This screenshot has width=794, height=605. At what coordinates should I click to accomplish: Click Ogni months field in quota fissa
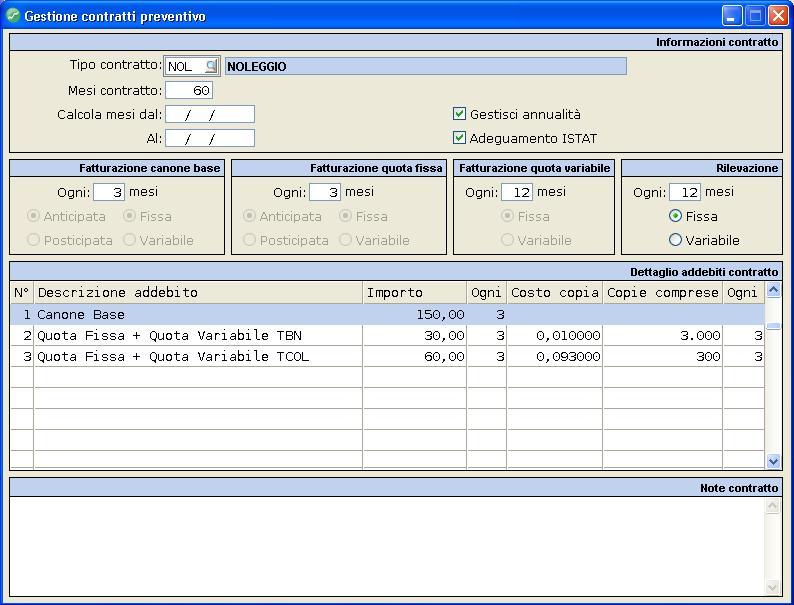[x=325, y=192]
